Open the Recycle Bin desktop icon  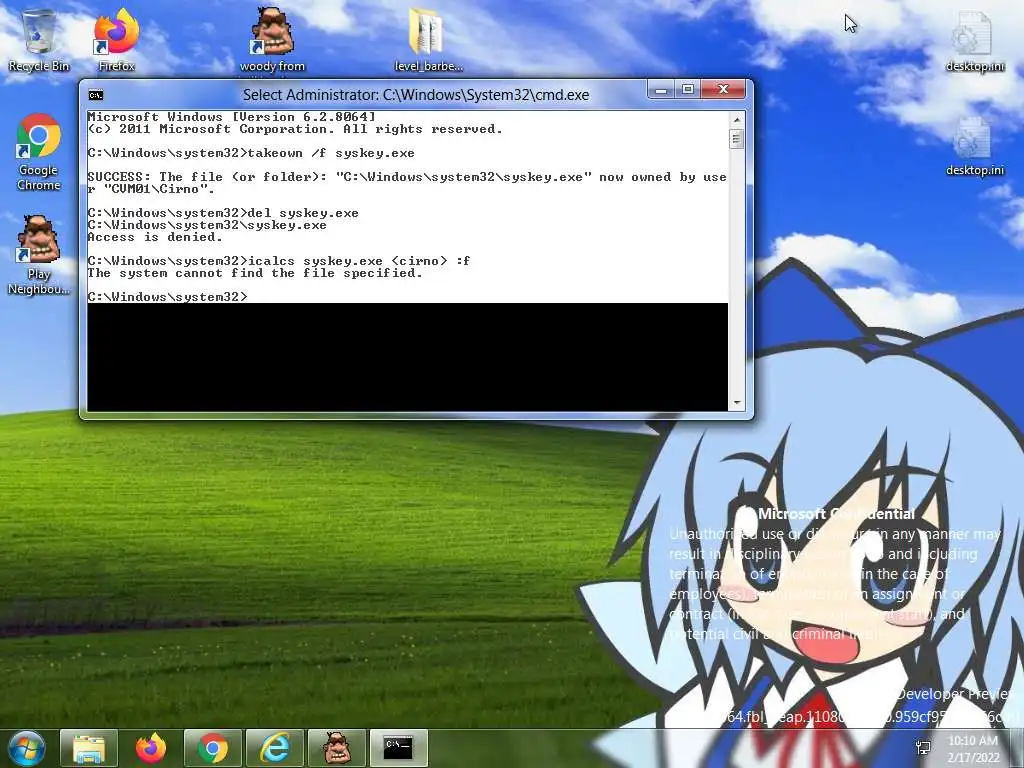pos(39,40)
